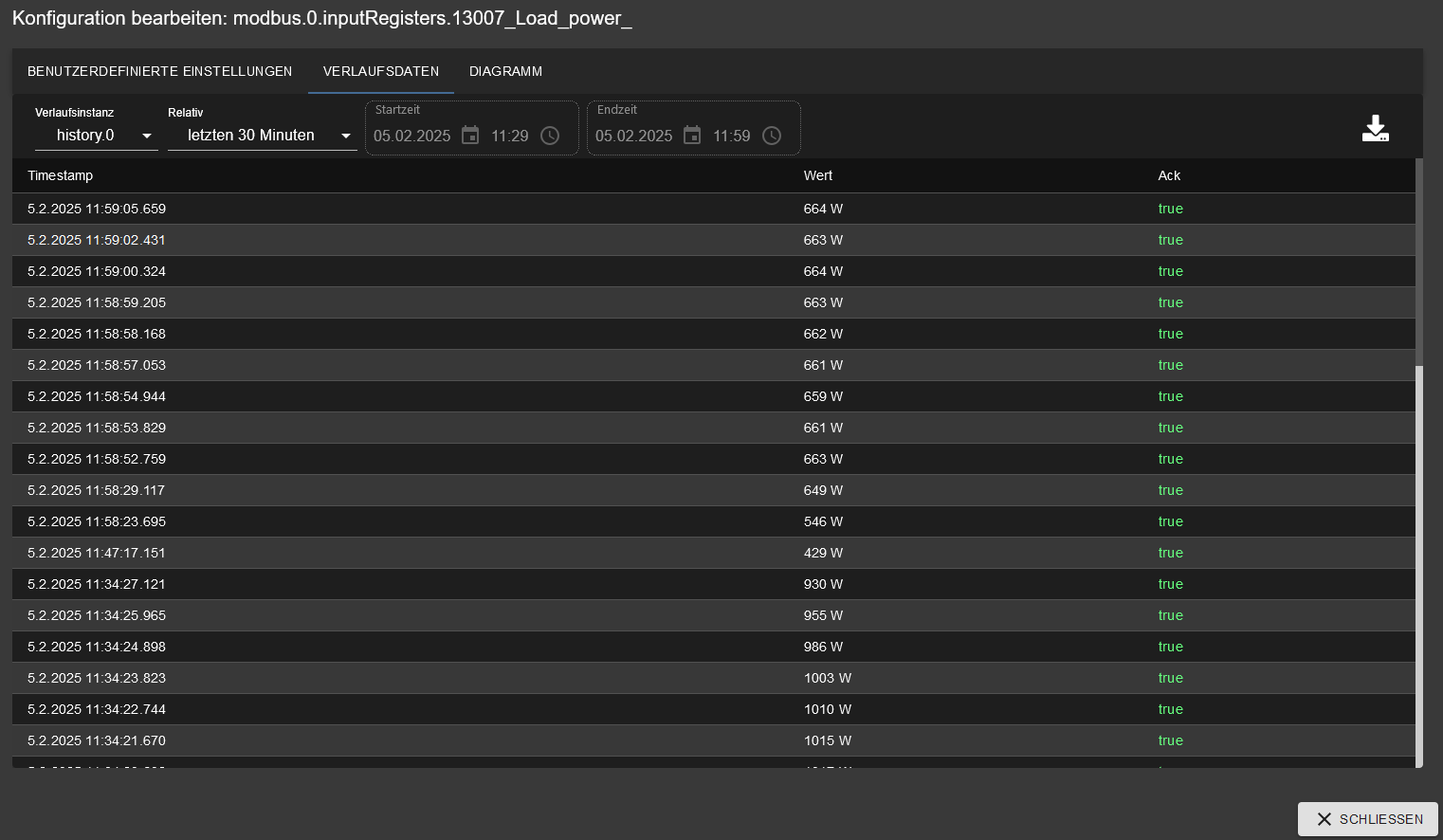Click the 649 W value cell
Viewport: 1443px width, 840px height.
[x=823, y=490]
